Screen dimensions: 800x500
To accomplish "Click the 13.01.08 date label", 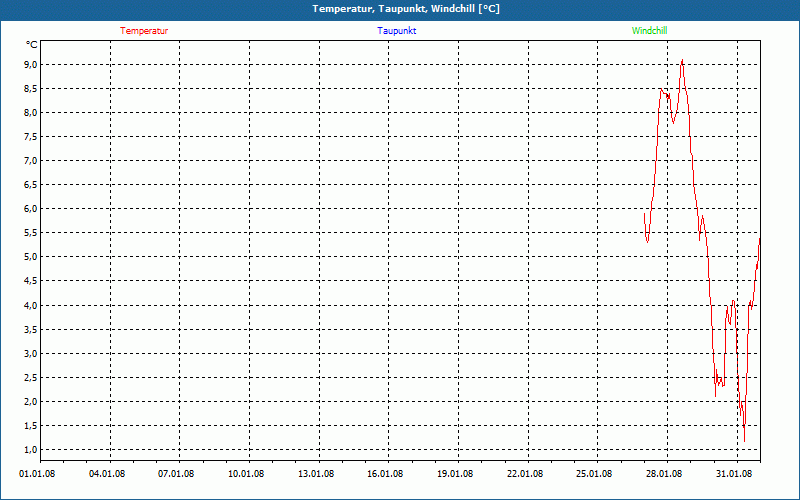I will click(316, 473).
